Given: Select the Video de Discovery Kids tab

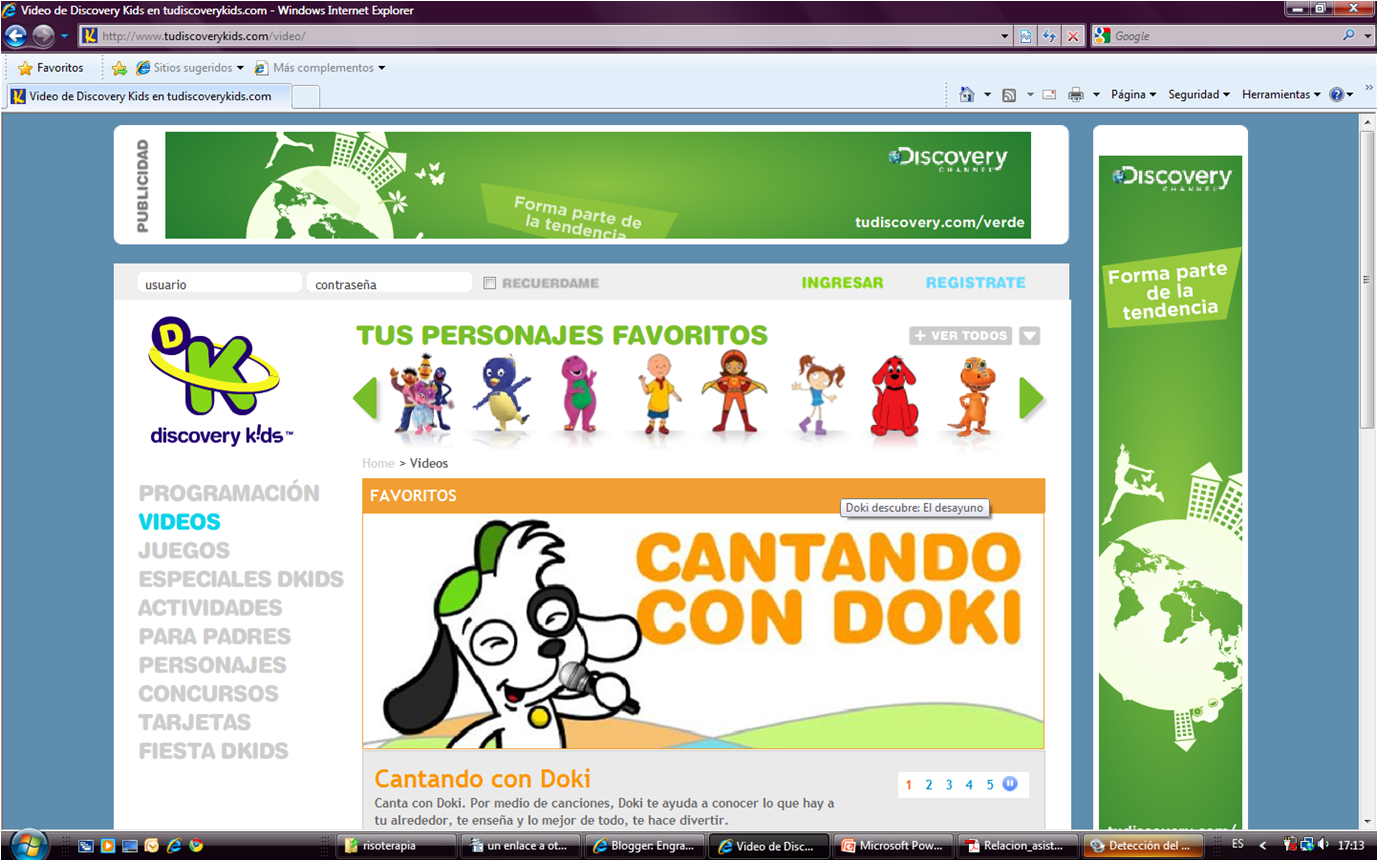Looking at the screenshot, I should (x=149, y=97).
